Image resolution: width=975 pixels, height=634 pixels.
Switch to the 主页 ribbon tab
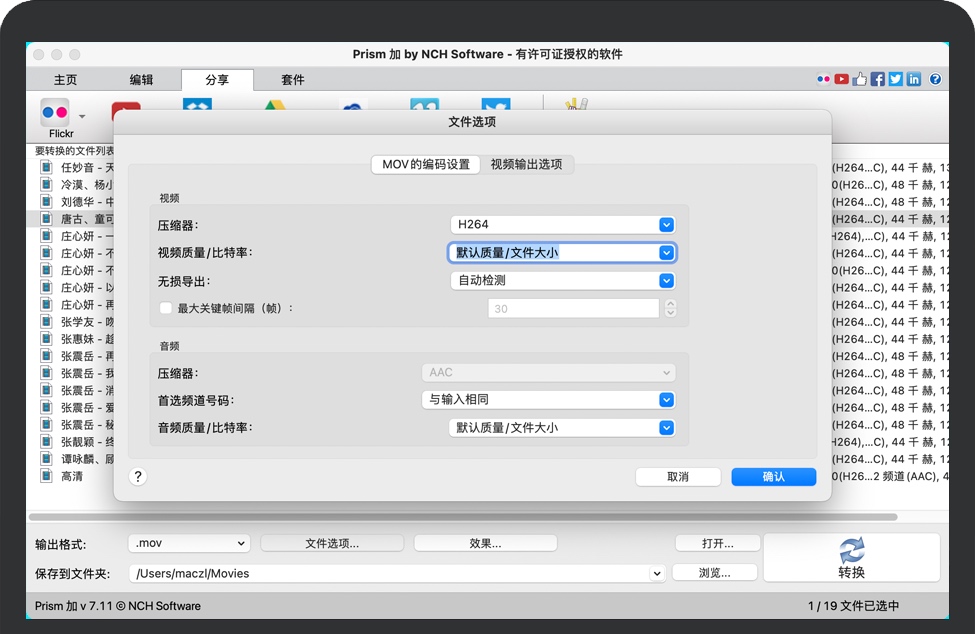pyautogui.click(x=65, y=80)
